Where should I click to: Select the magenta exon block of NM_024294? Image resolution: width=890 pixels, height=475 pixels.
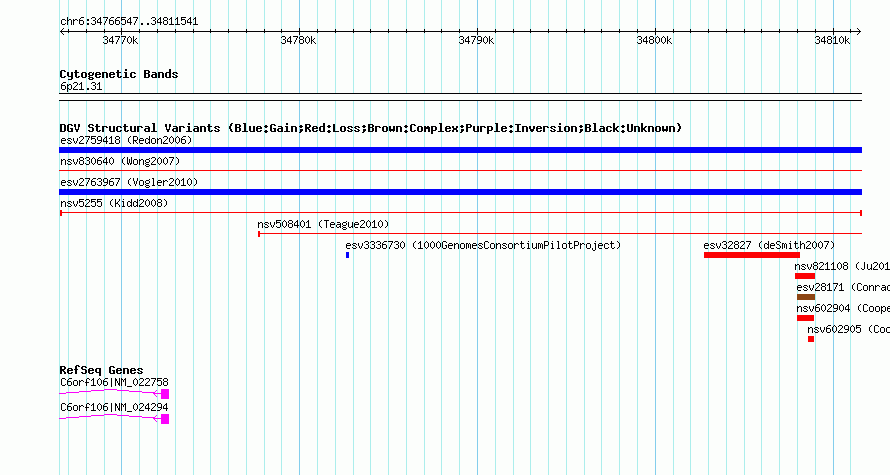(165, 419)
